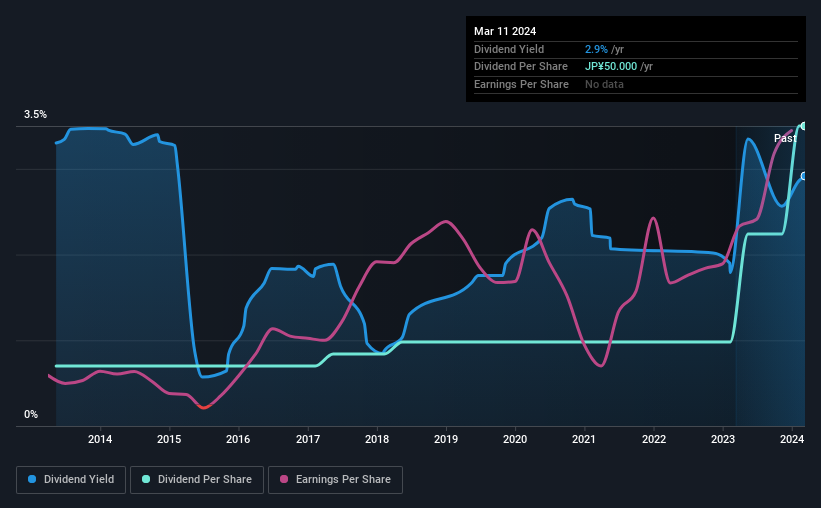Click the pink Earnings Per Share legend dot
The width and height of the screenshot is (821, 508).
tap(284, 479)
